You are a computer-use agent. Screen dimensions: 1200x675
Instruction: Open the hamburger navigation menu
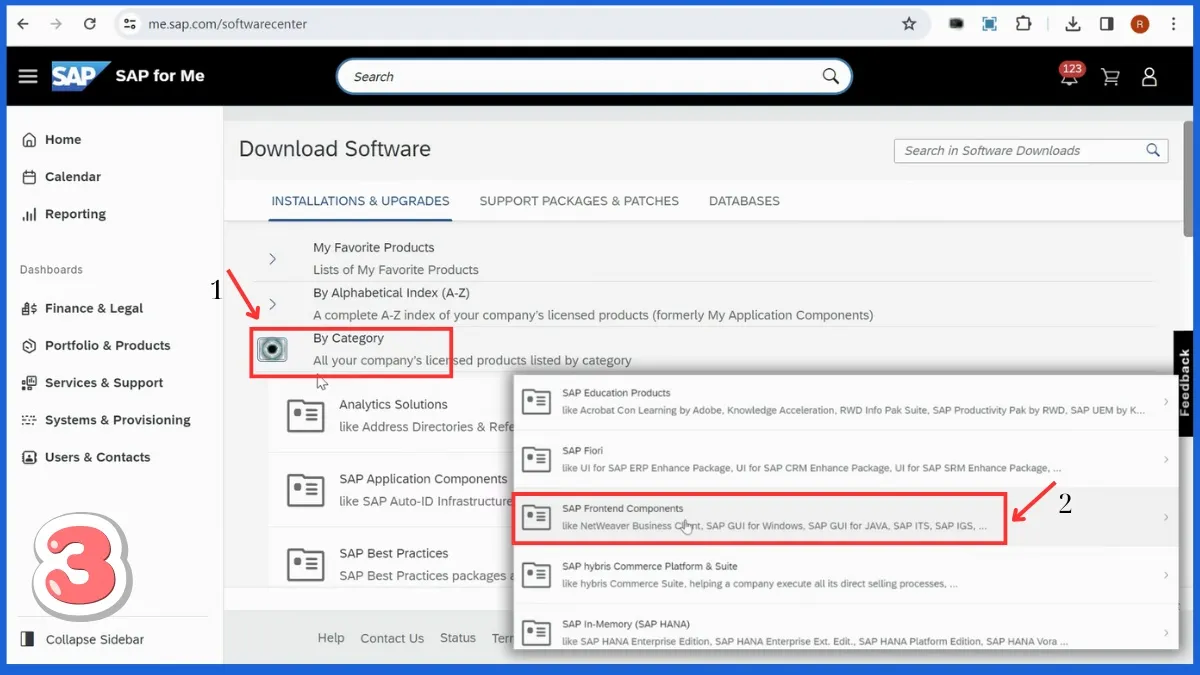27,75
